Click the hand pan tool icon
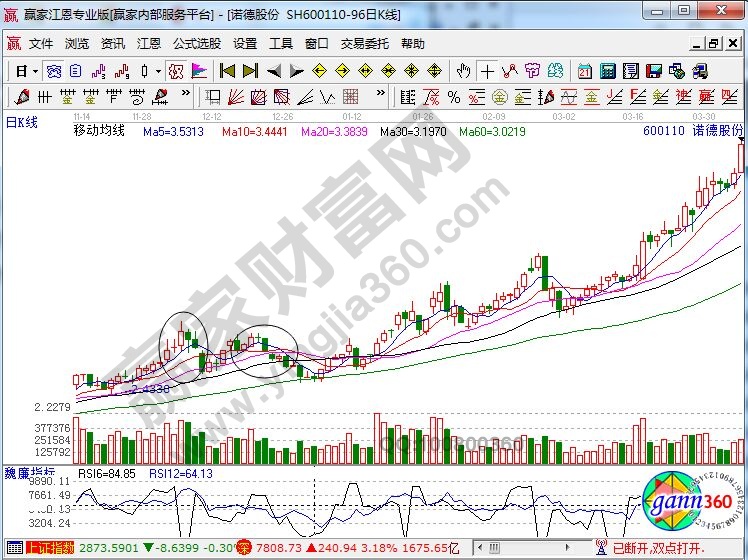 [462, 71]
